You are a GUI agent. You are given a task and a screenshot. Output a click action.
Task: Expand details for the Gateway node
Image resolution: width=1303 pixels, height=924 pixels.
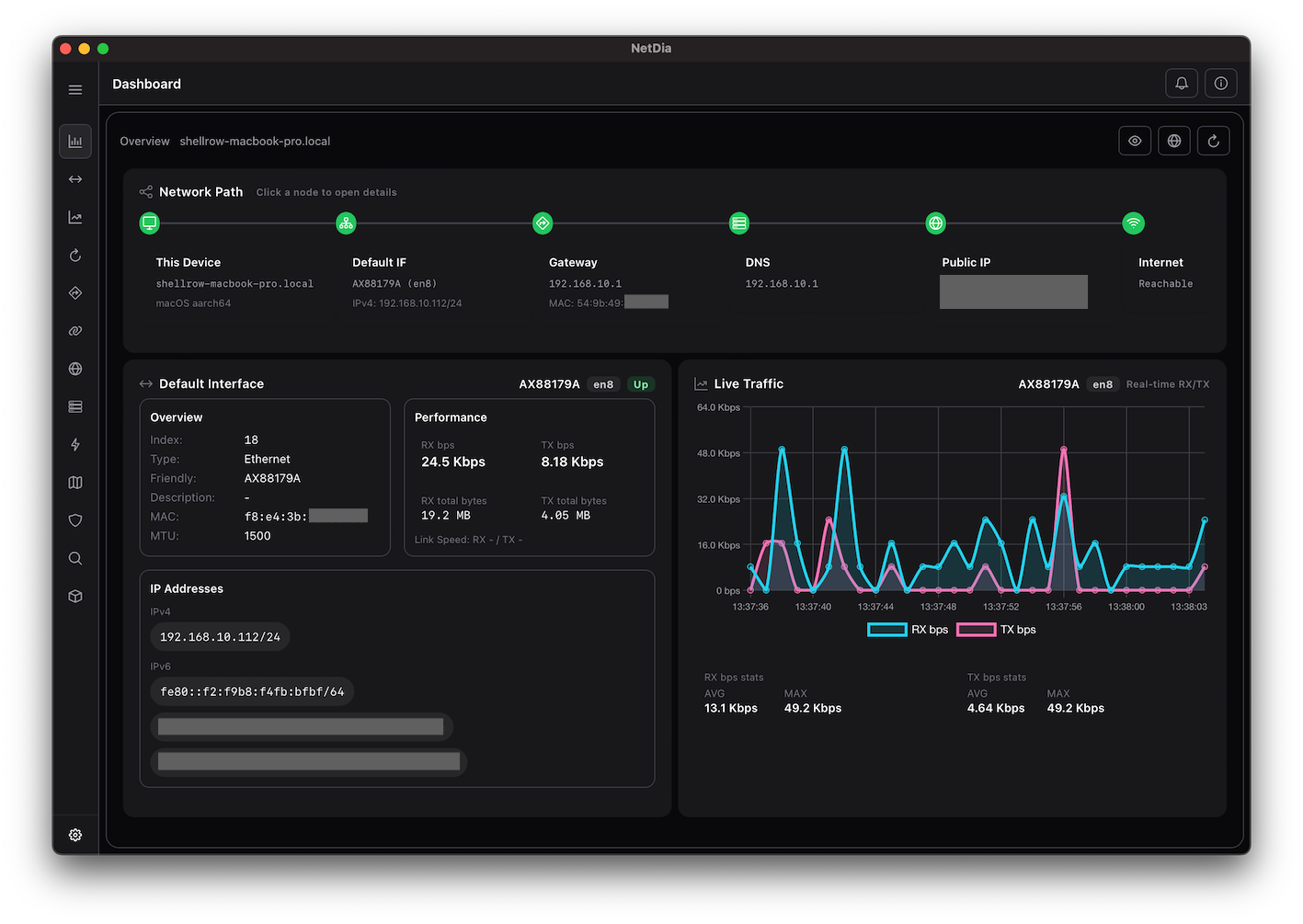click(x=543, y=222)
